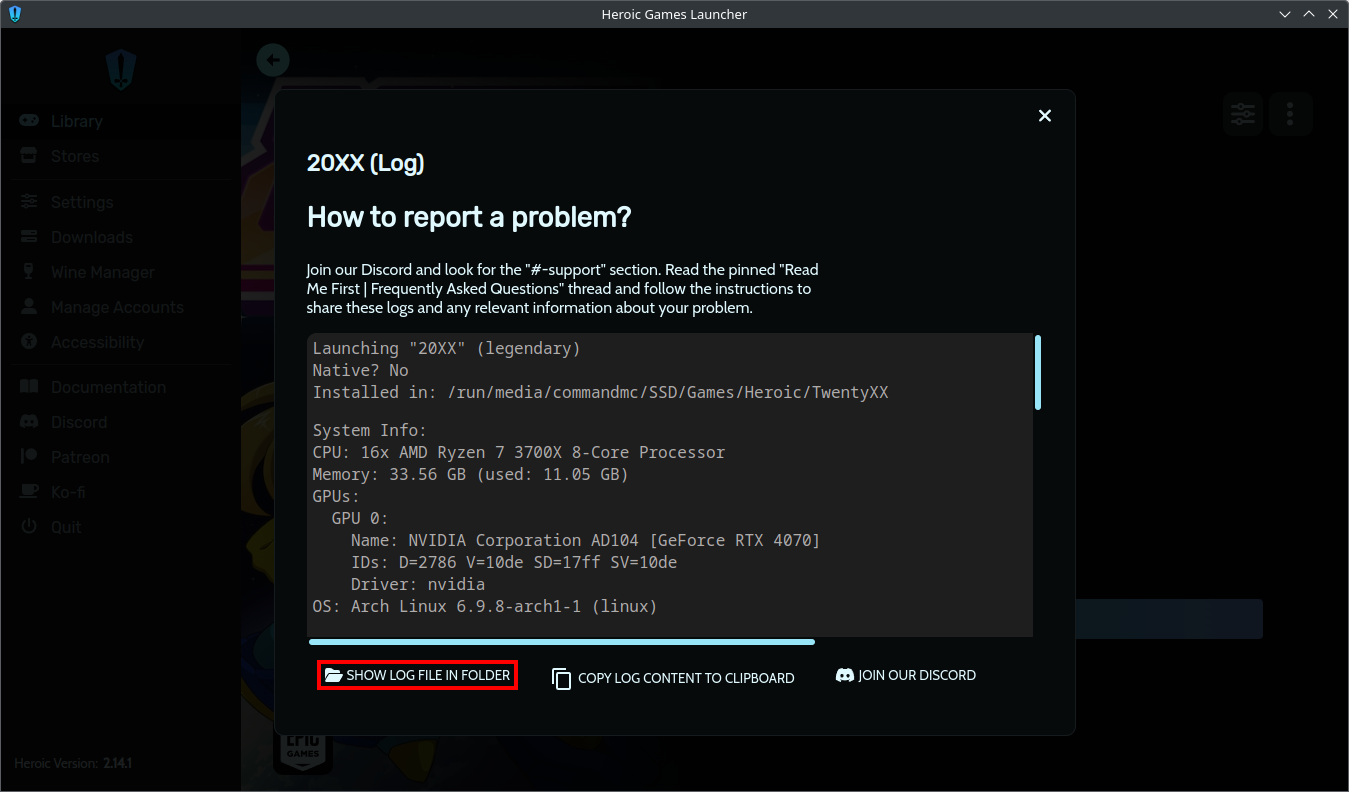Click Heroic logo in sidebar
Image resolution: width=1349 pixels, height=792 pixels.
point(121,69)
